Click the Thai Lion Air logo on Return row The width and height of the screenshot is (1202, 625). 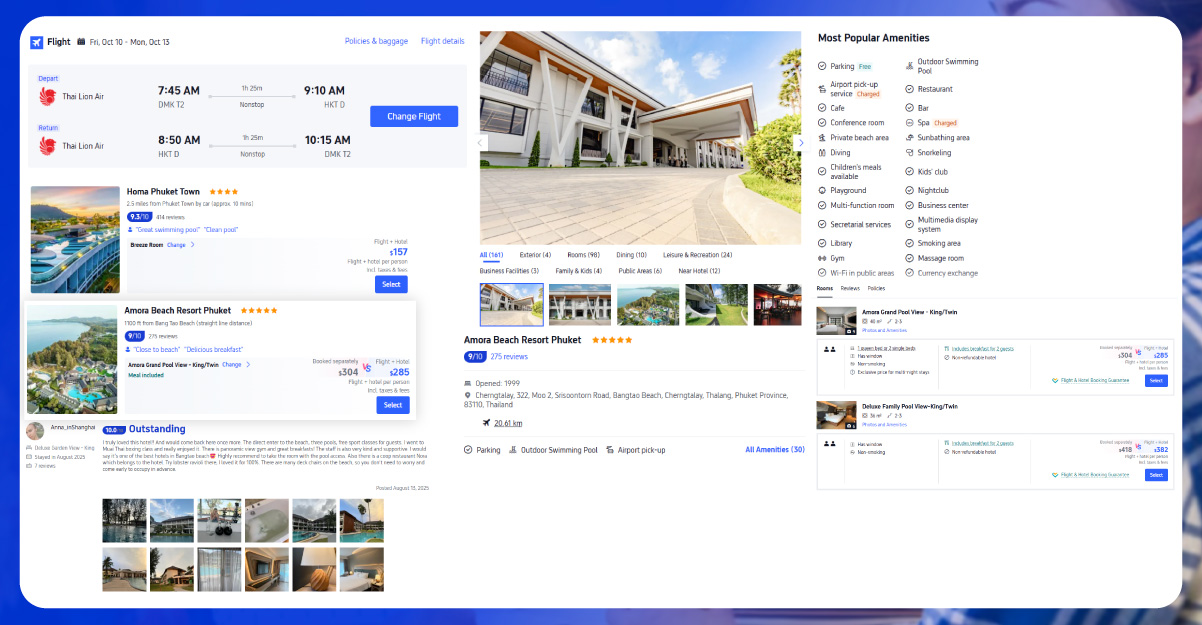tap(46, 145)
